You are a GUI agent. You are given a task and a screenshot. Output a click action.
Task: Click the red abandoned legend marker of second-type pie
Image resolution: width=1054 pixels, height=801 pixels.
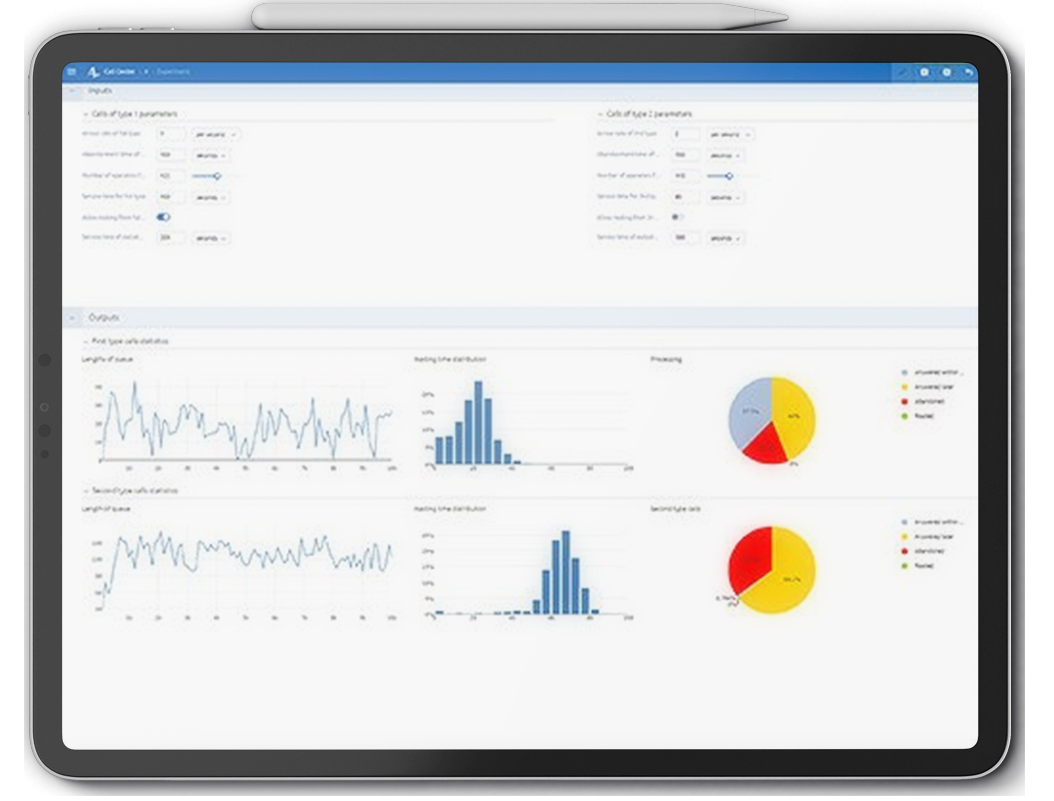(x=904, y=551)
